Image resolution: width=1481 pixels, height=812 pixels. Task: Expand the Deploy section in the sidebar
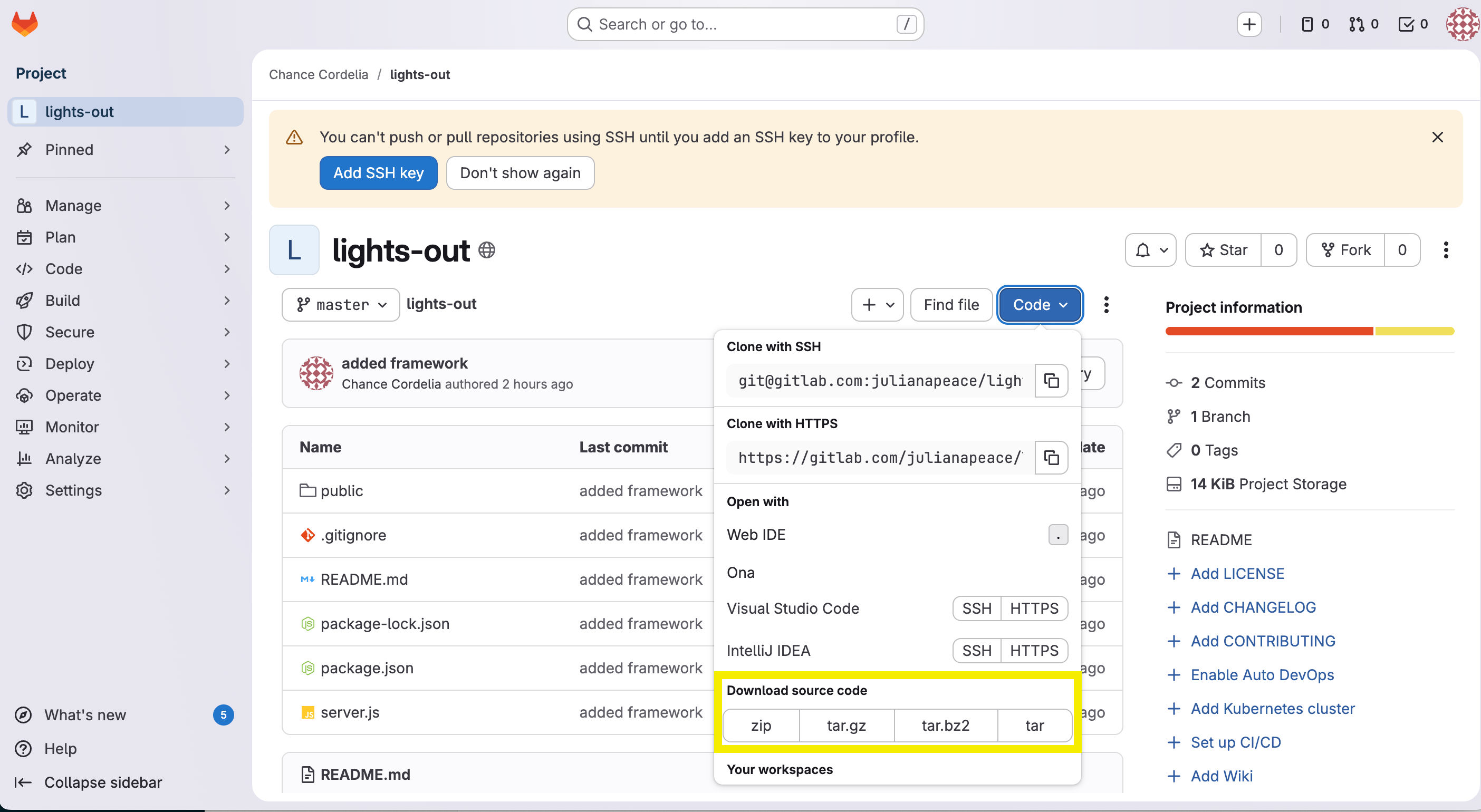tap(70, 363)
